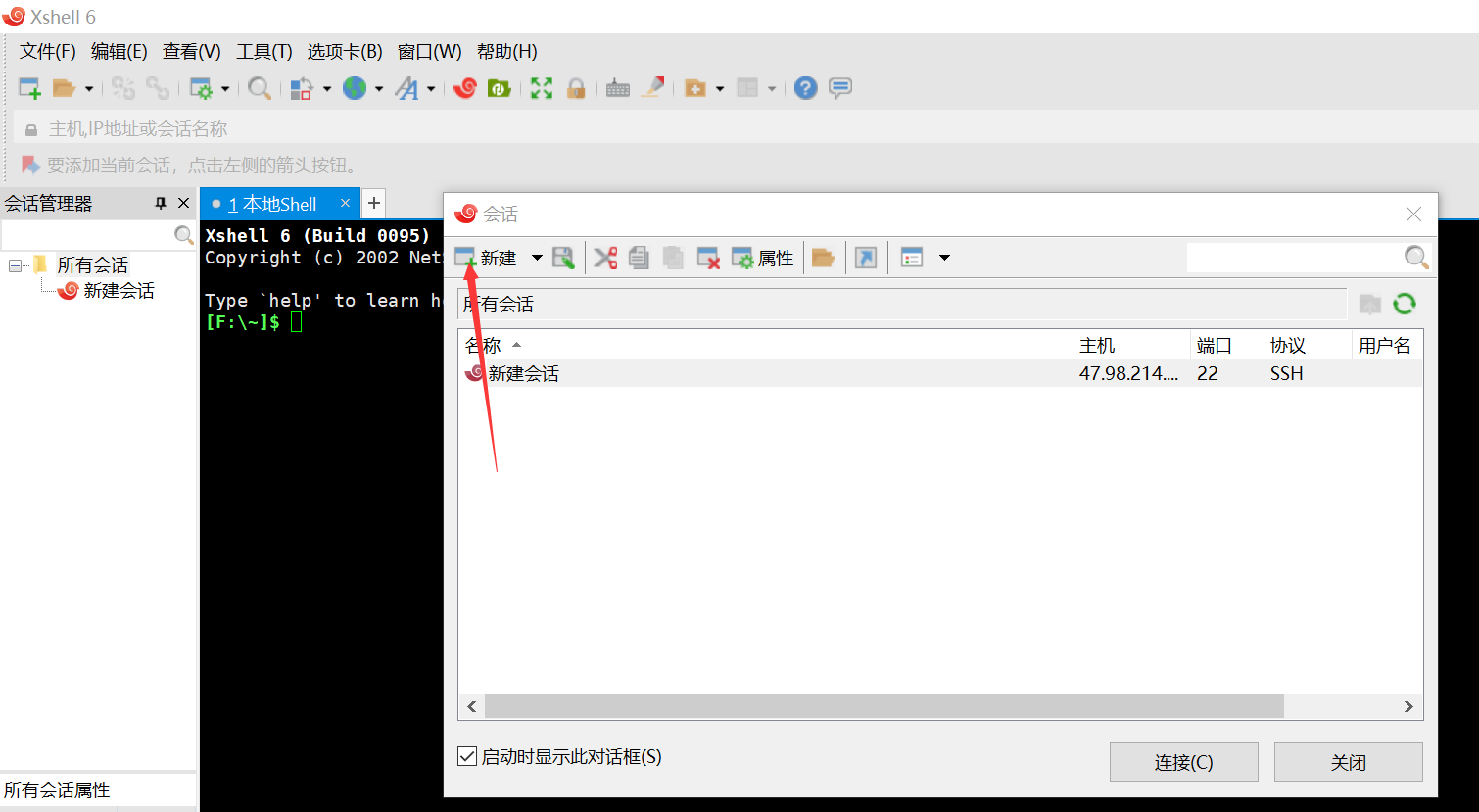Select 新建会话 row in Sessions dialog list

[940, 373]
